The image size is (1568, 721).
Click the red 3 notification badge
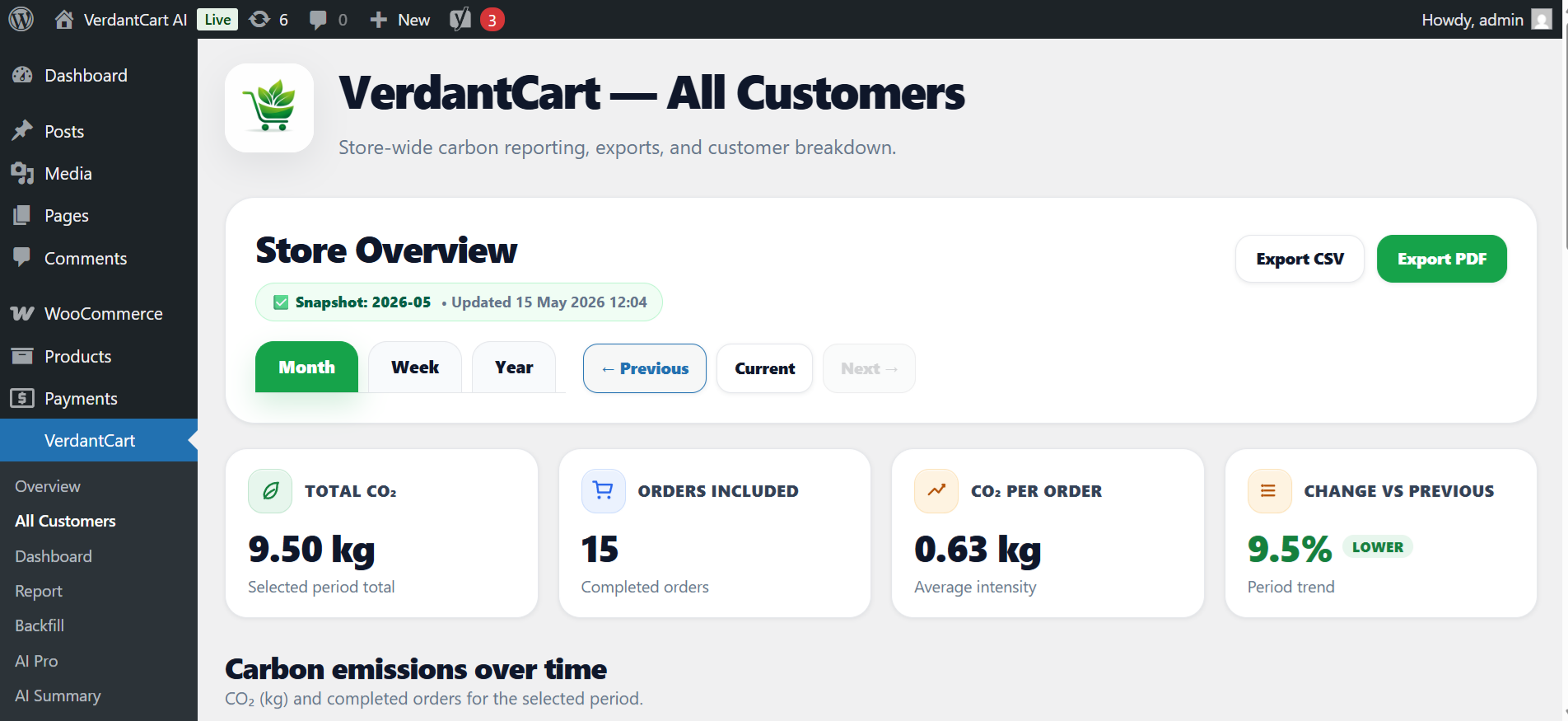click(x=492, y=20)
